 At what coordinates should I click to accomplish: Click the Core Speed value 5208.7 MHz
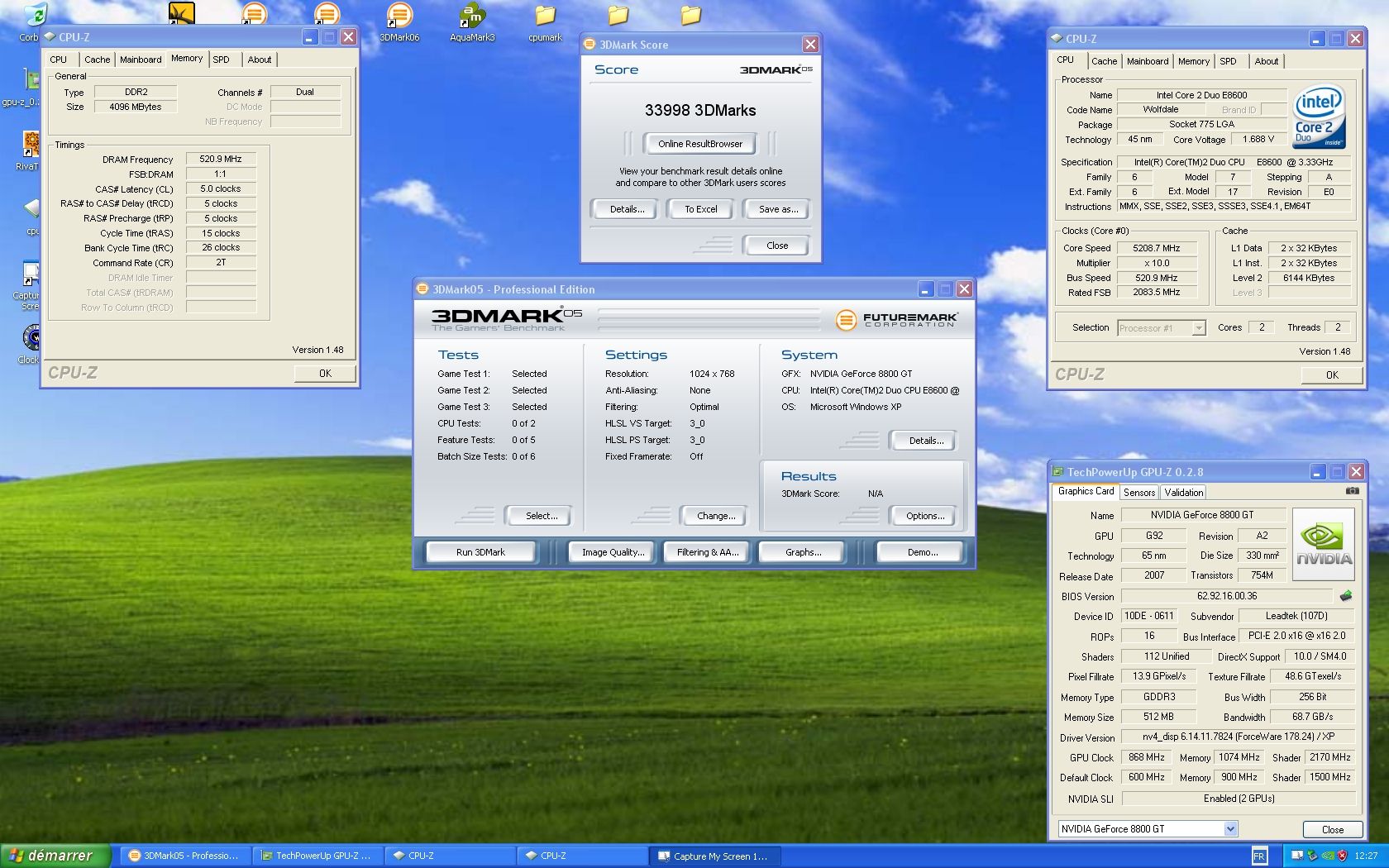1157,248
